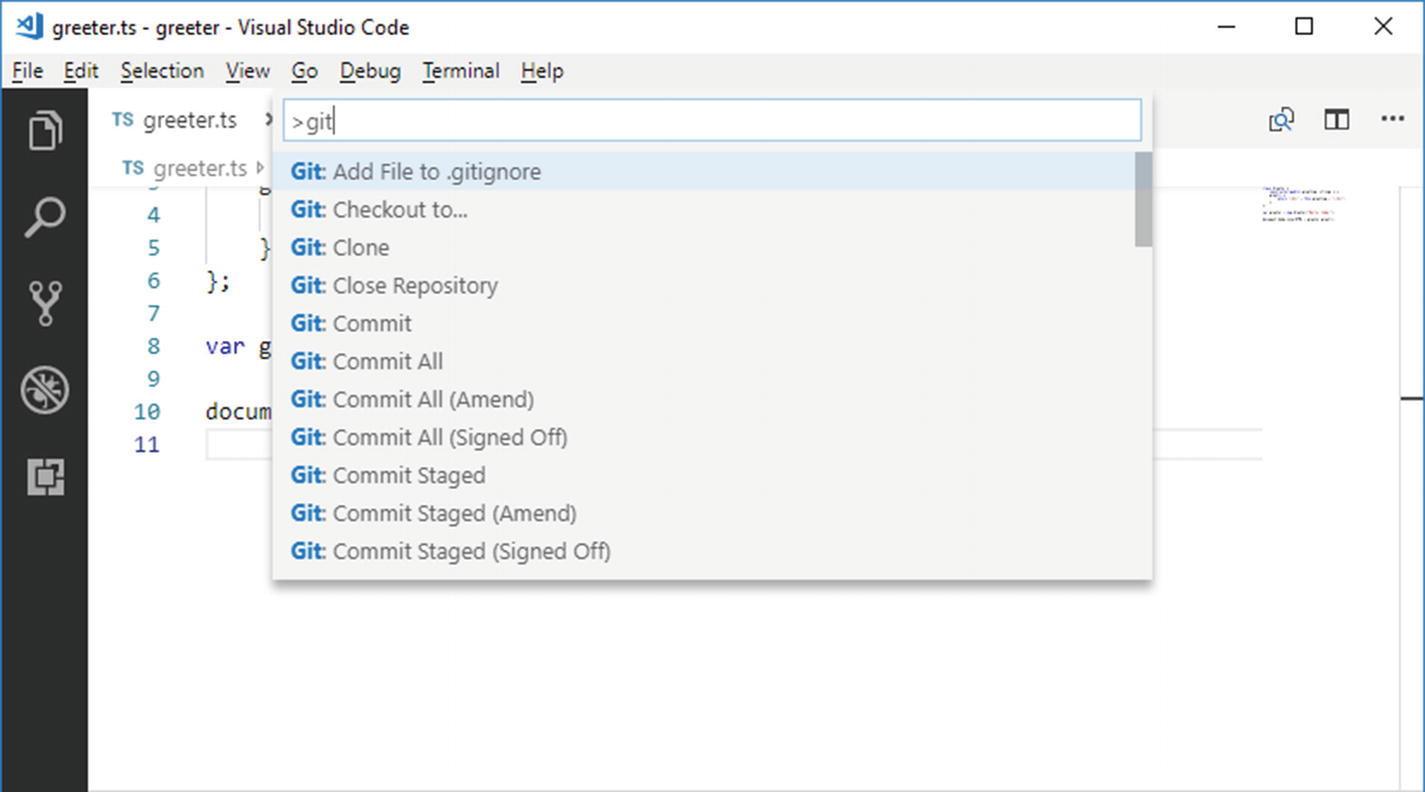Open the Extensions view icon

click(45, 477)
